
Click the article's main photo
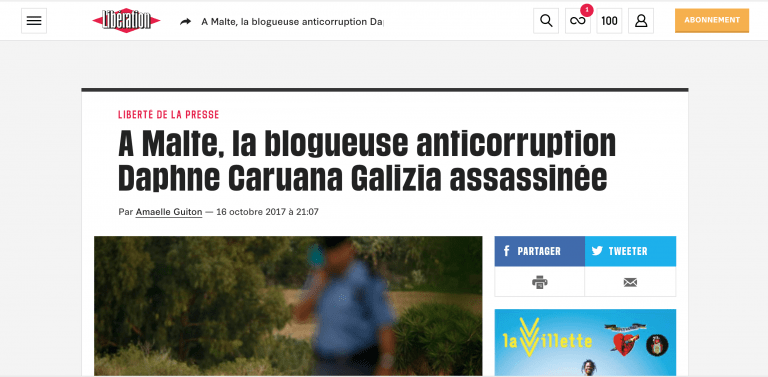pyautogui.click(x=288, y=306)
